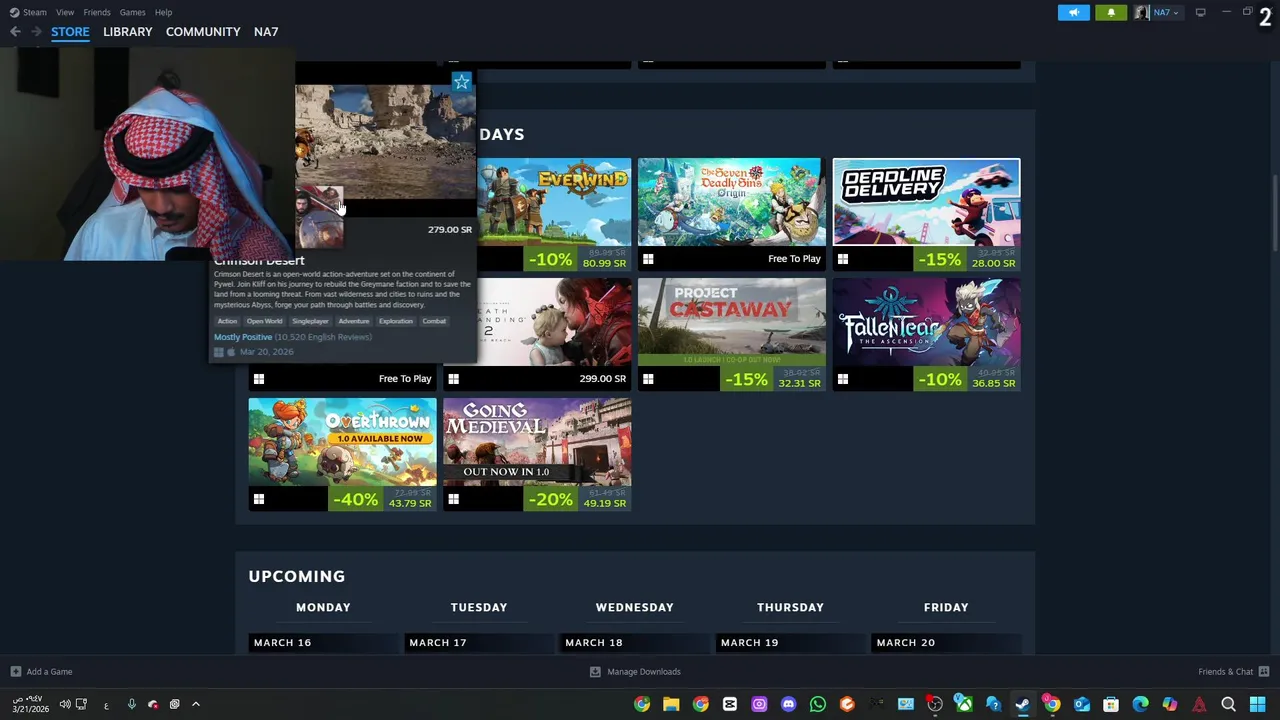Click Overthrown's -40% discount badge
The height and width of the screenshot is (720, 1280).
[357, 499]
